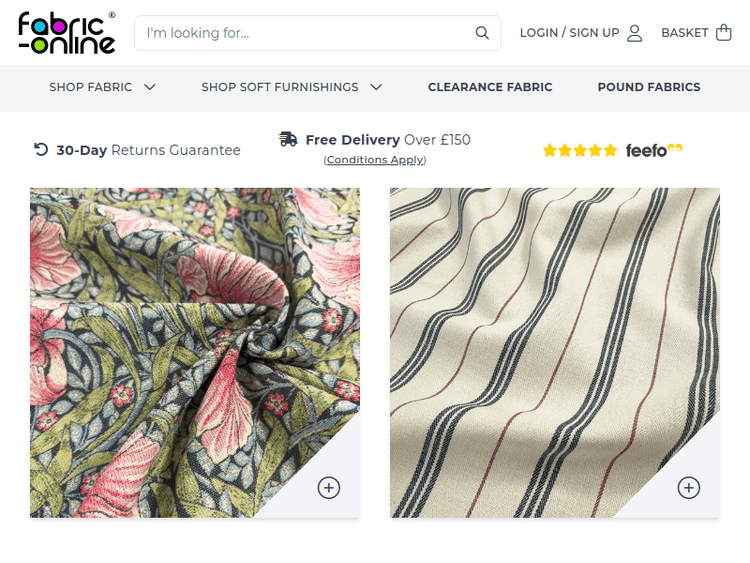Expand the Shop Soft Furnishings chevron

(376, 87)
